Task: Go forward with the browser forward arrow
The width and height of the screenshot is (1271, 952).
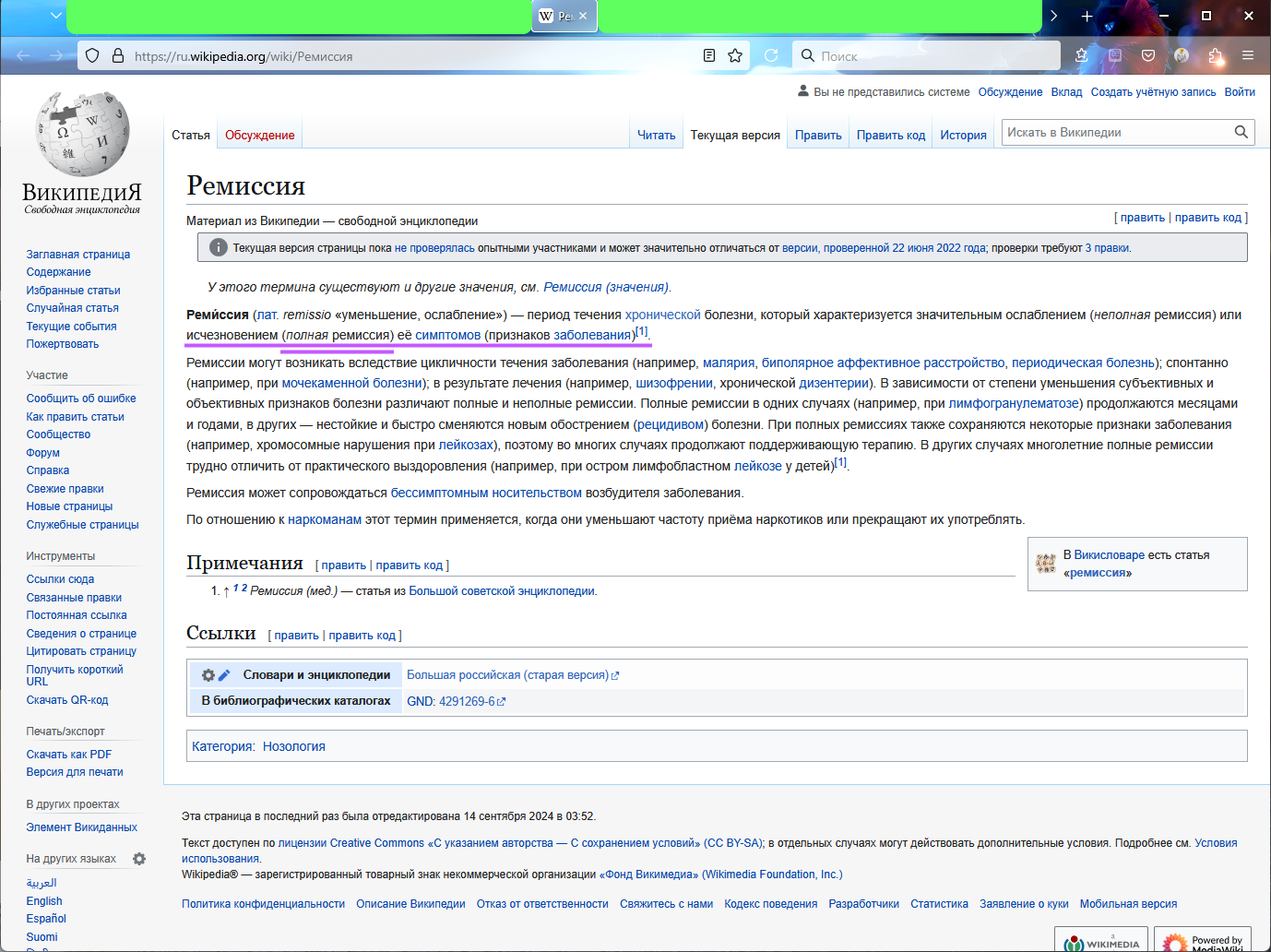Action: tap(56, 55)
